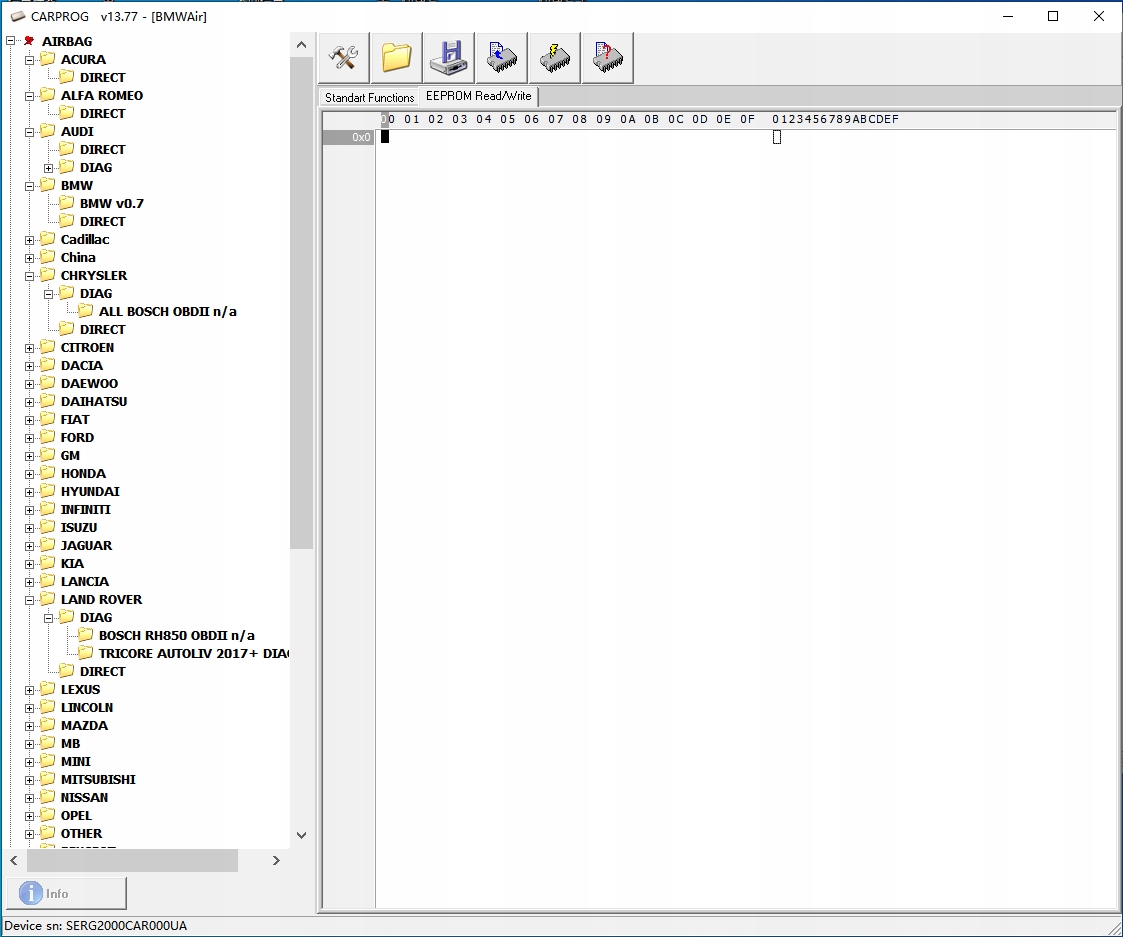Click the ALFA ROMEO folder icon

tap(48, 95)
